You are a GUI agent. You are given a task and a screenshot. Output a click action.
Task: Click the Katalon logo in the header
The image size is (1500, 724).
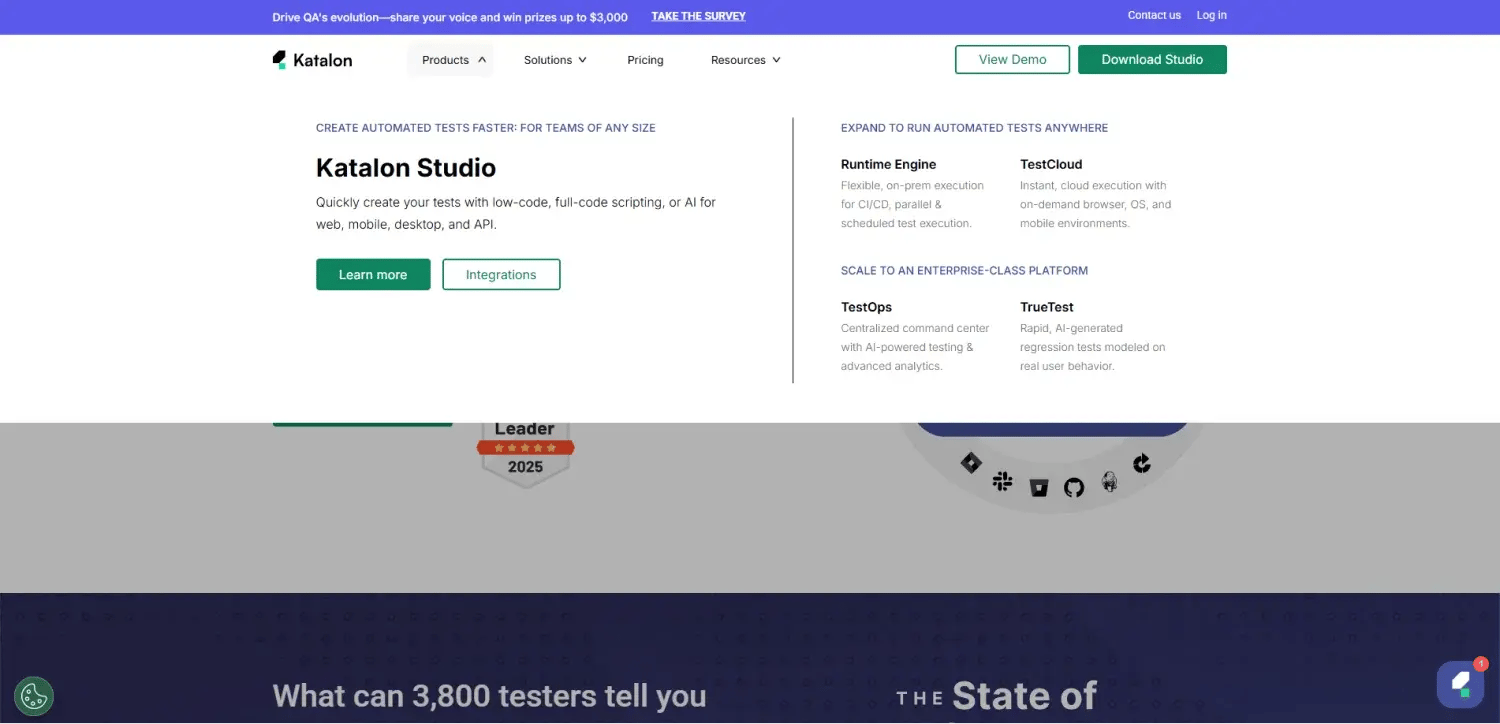312,60
